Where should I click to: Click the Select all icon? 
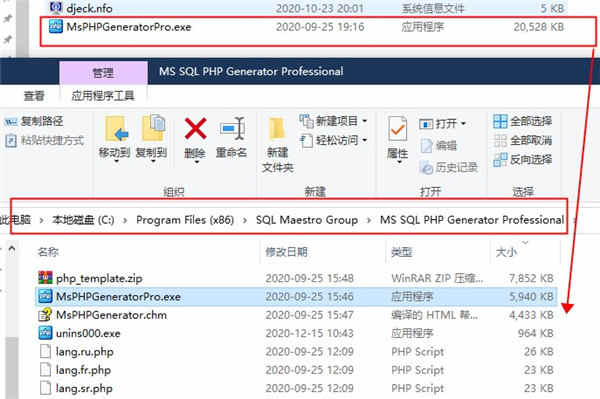(x=500, y=122)
